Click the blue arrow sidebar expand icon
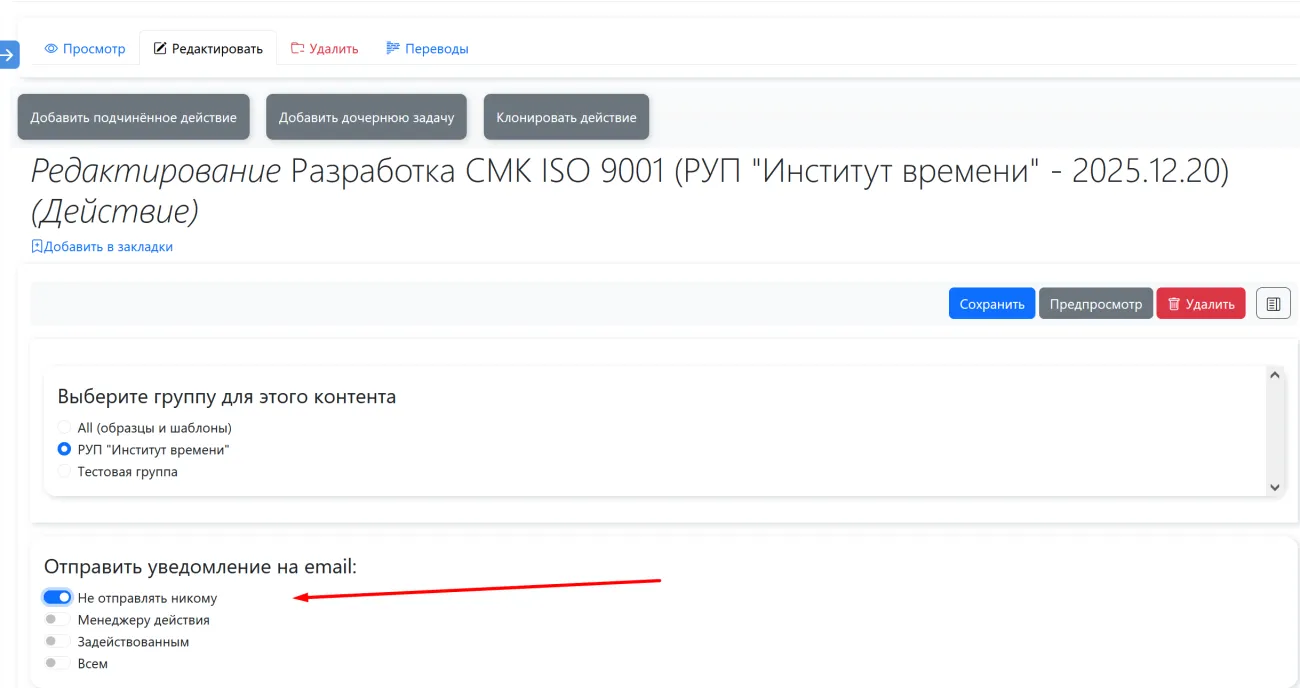The width and height of the screenshot is (1300, 688). coord(9,54)
